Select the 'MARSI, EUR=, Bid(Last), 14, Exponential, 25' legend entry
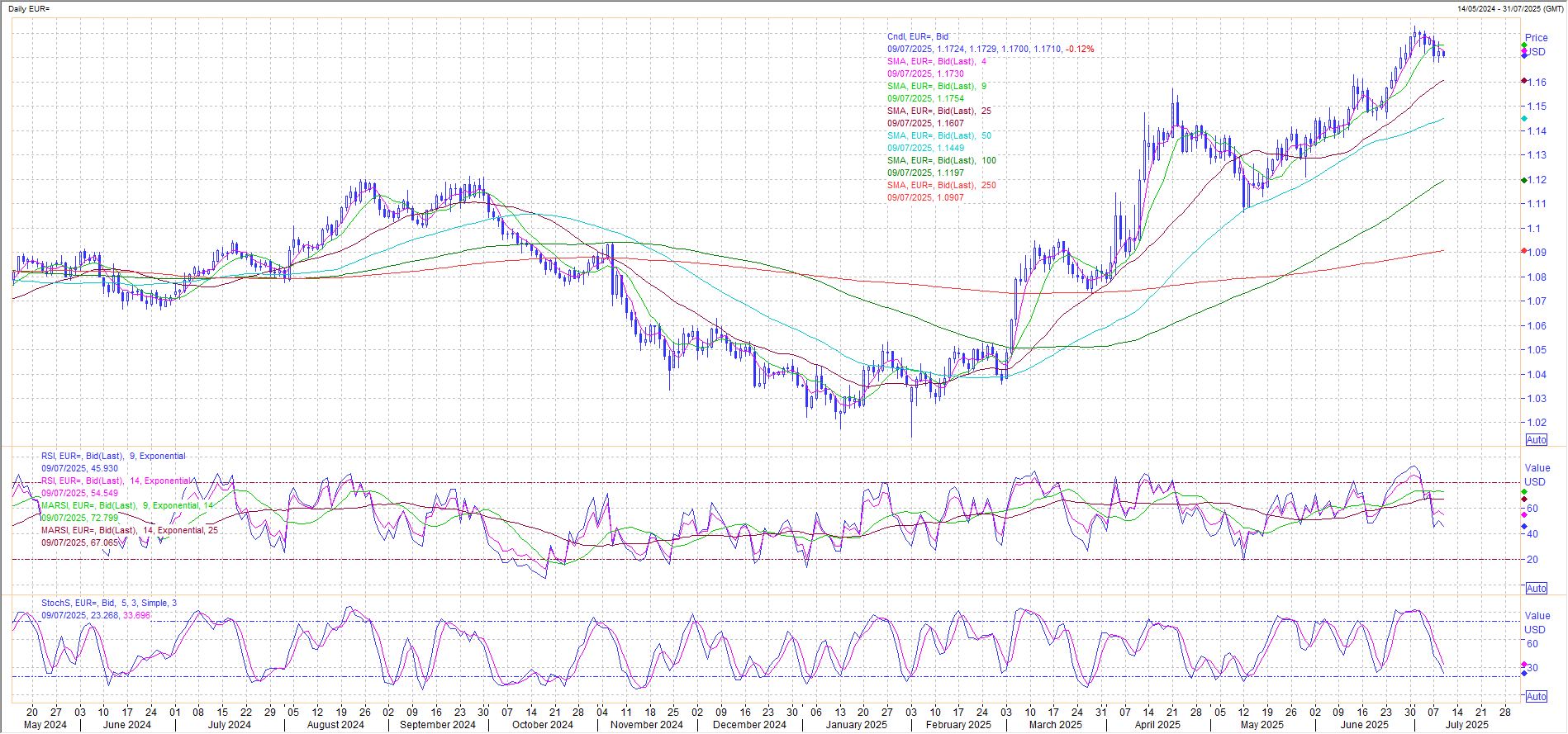The width and height of the screenshot is (1568, 734). click(130, 530)
